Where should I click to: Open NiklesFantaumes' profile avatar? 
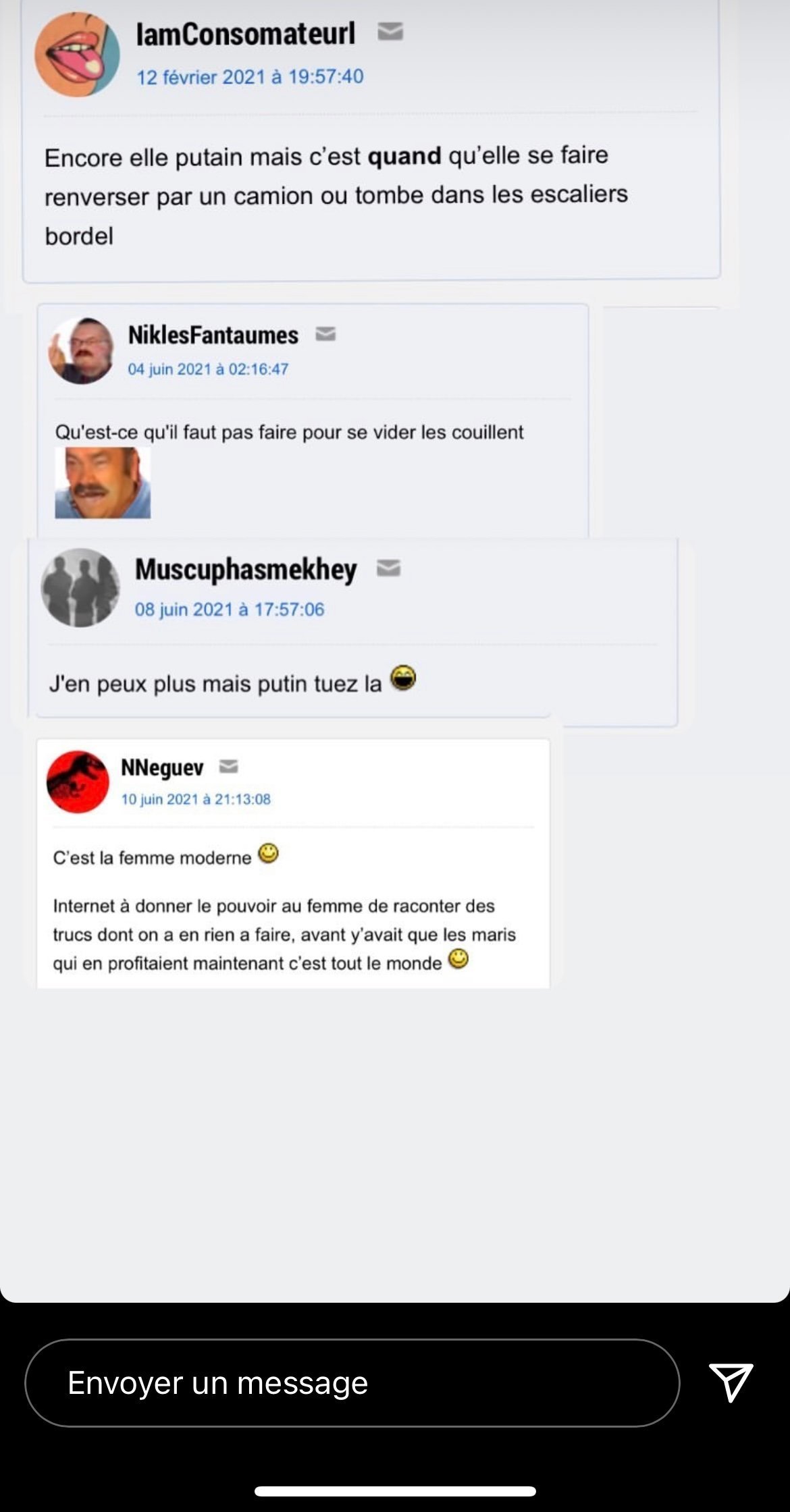[x=81, y=350]
